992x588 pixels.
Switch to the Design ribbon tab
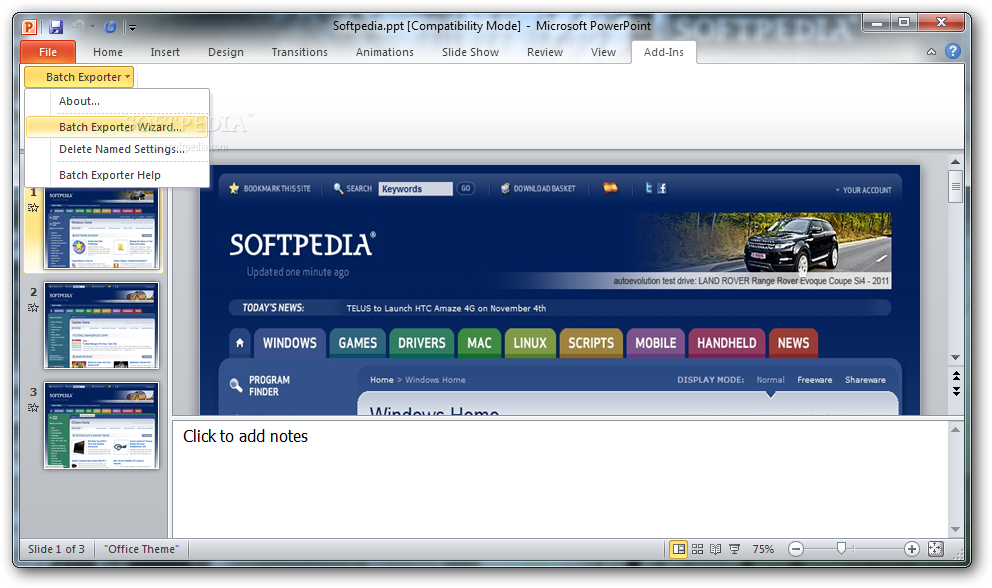coord(226,52)
